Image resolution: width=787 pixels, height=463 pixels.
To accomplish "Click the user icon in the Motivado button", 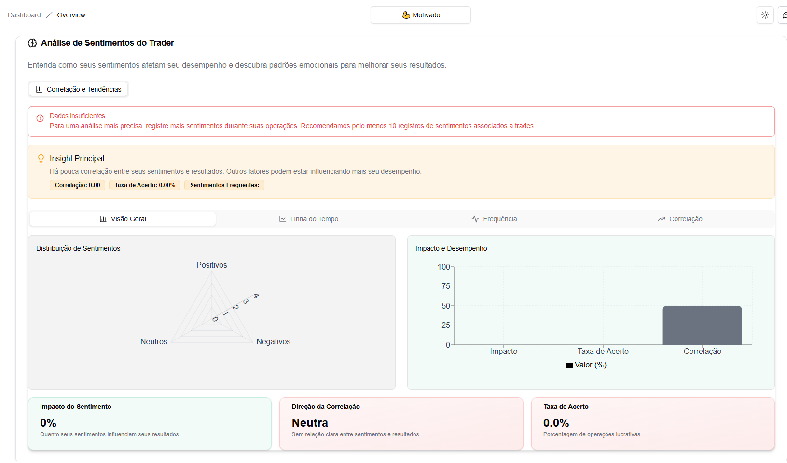I will coord(406,15).
